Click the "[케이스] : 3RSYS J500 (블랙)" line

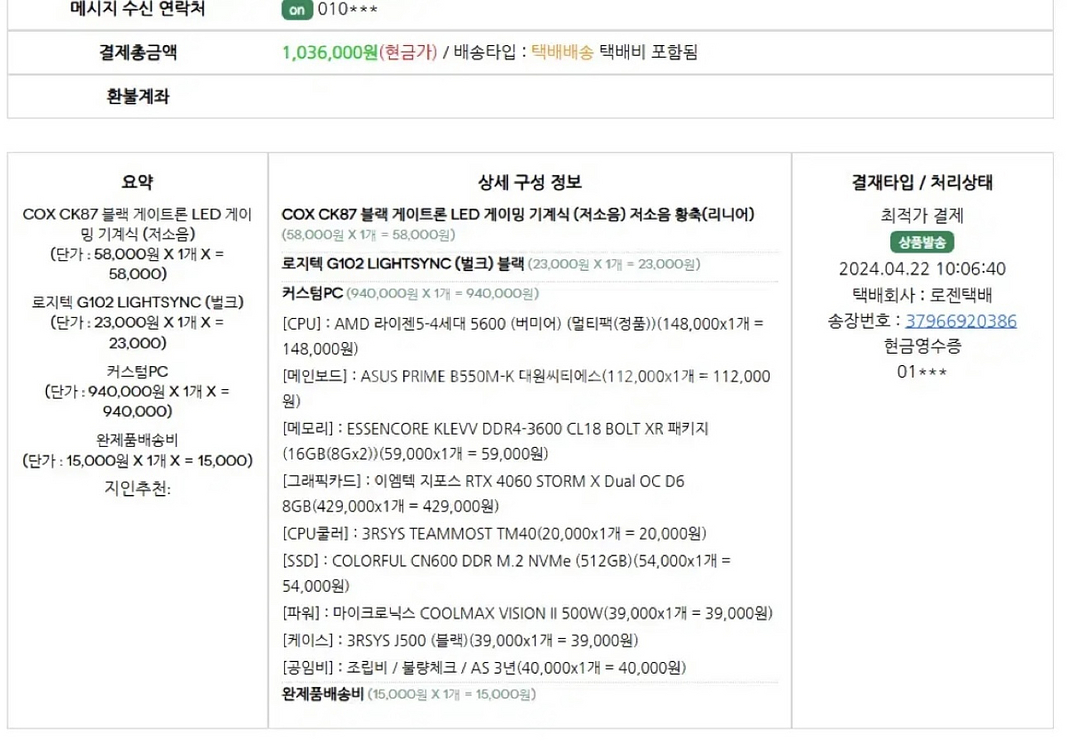tap(460, 640)
